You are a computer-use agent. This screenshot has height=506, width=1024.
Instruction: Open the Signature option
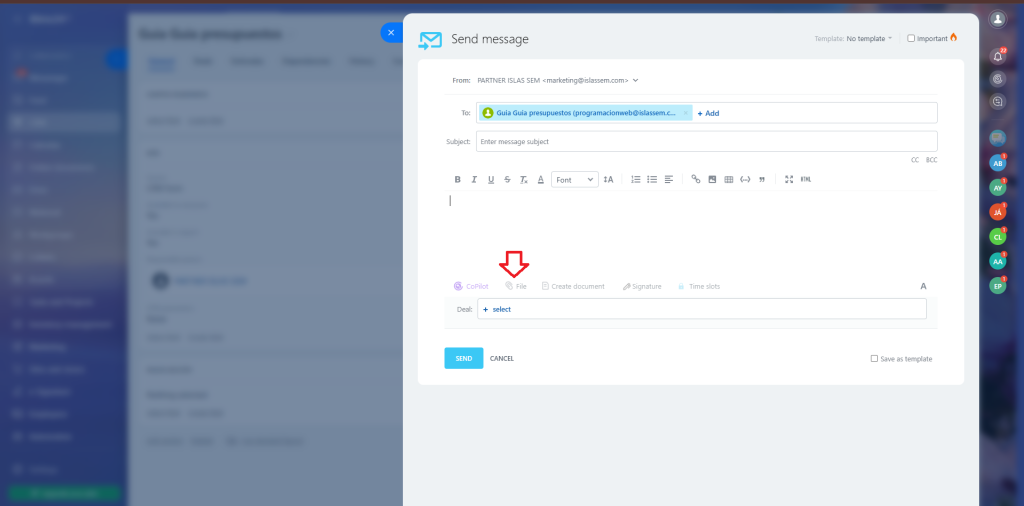[x=641, y=286]
